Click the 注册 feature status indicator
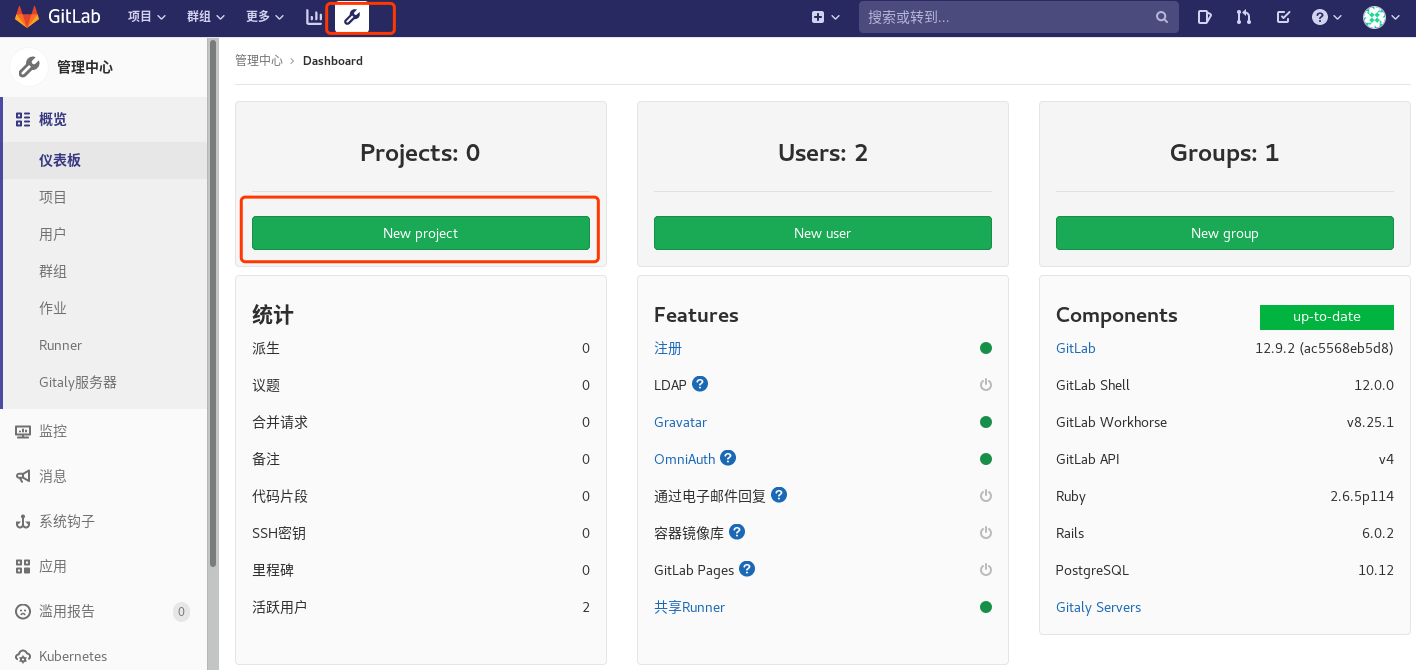The height and width of the screenshot is (670, 1416). (986, 348)
